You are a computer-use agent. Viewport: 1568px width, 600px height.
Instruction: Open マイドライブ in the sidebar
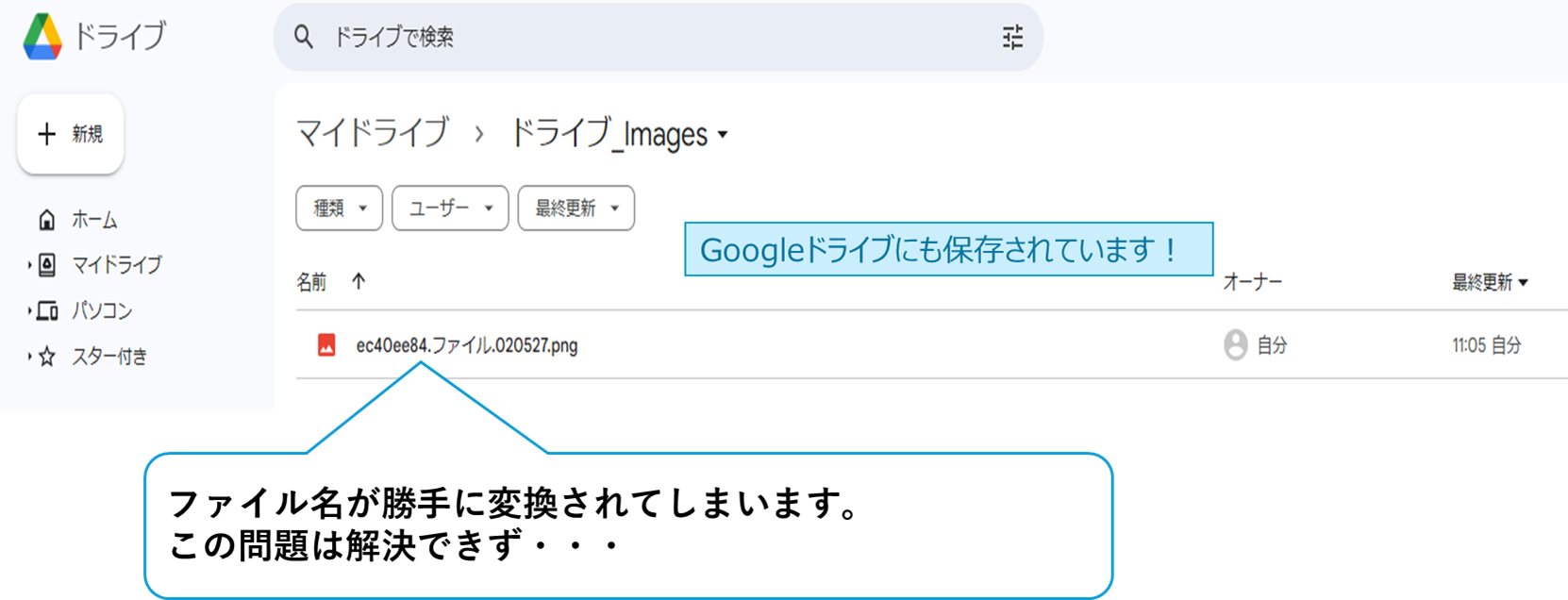point(117,265)
